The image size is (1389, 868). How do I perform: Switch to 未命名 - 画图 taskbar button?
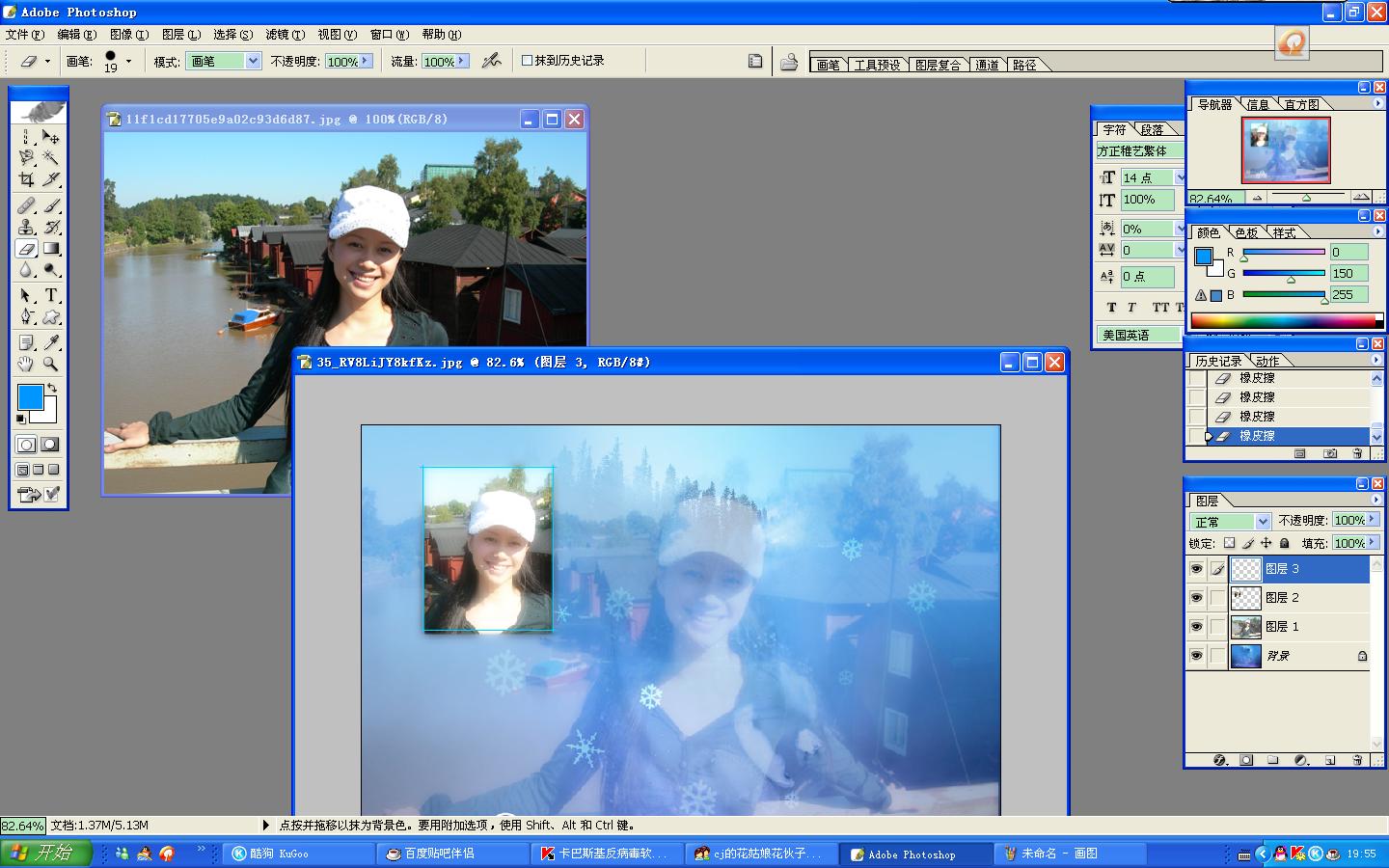pos(1071,854)
